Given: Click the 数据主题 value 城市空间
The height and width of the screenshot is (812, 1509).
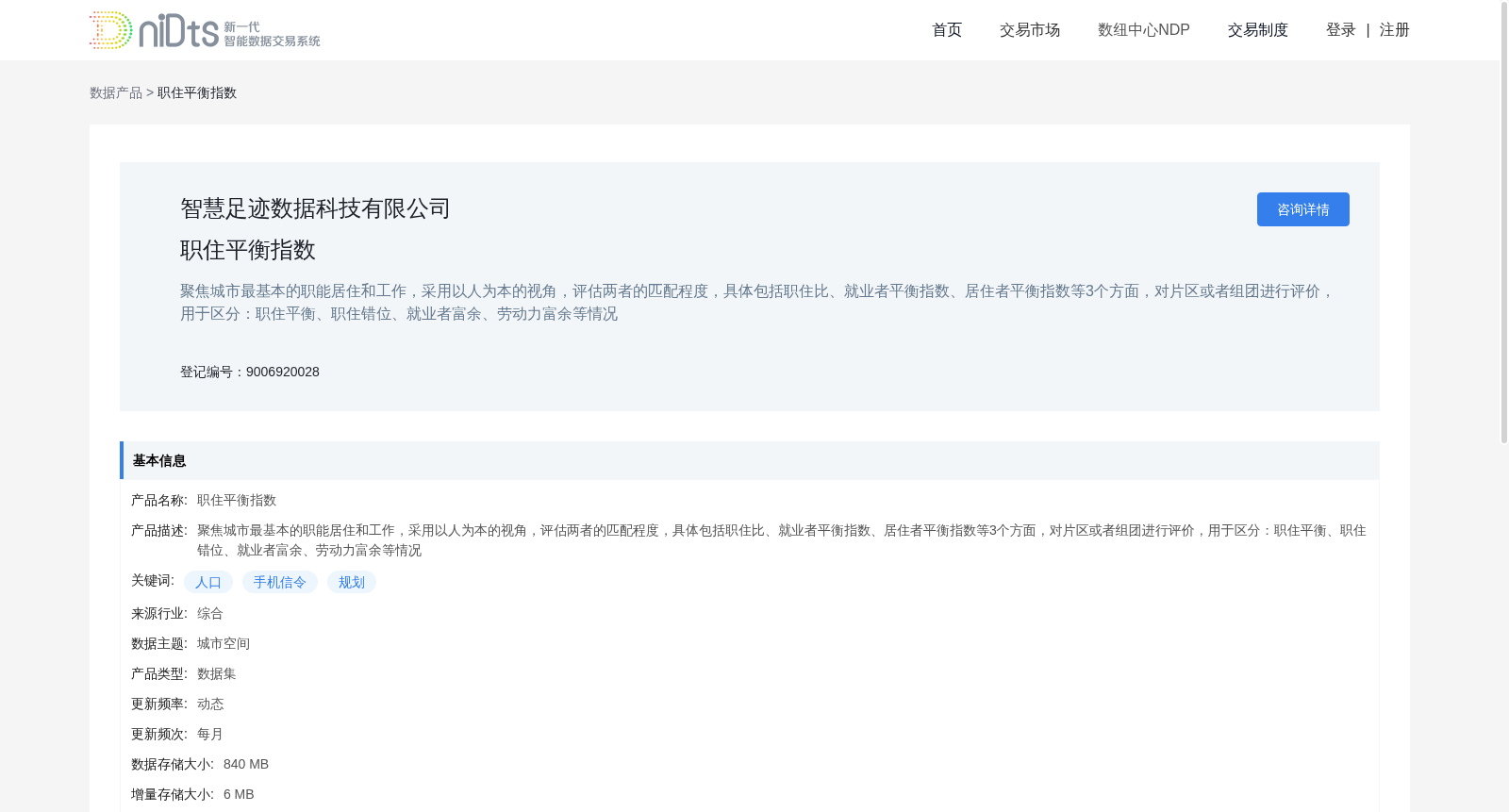Looking at the screenshot, I should coord(224,643).
